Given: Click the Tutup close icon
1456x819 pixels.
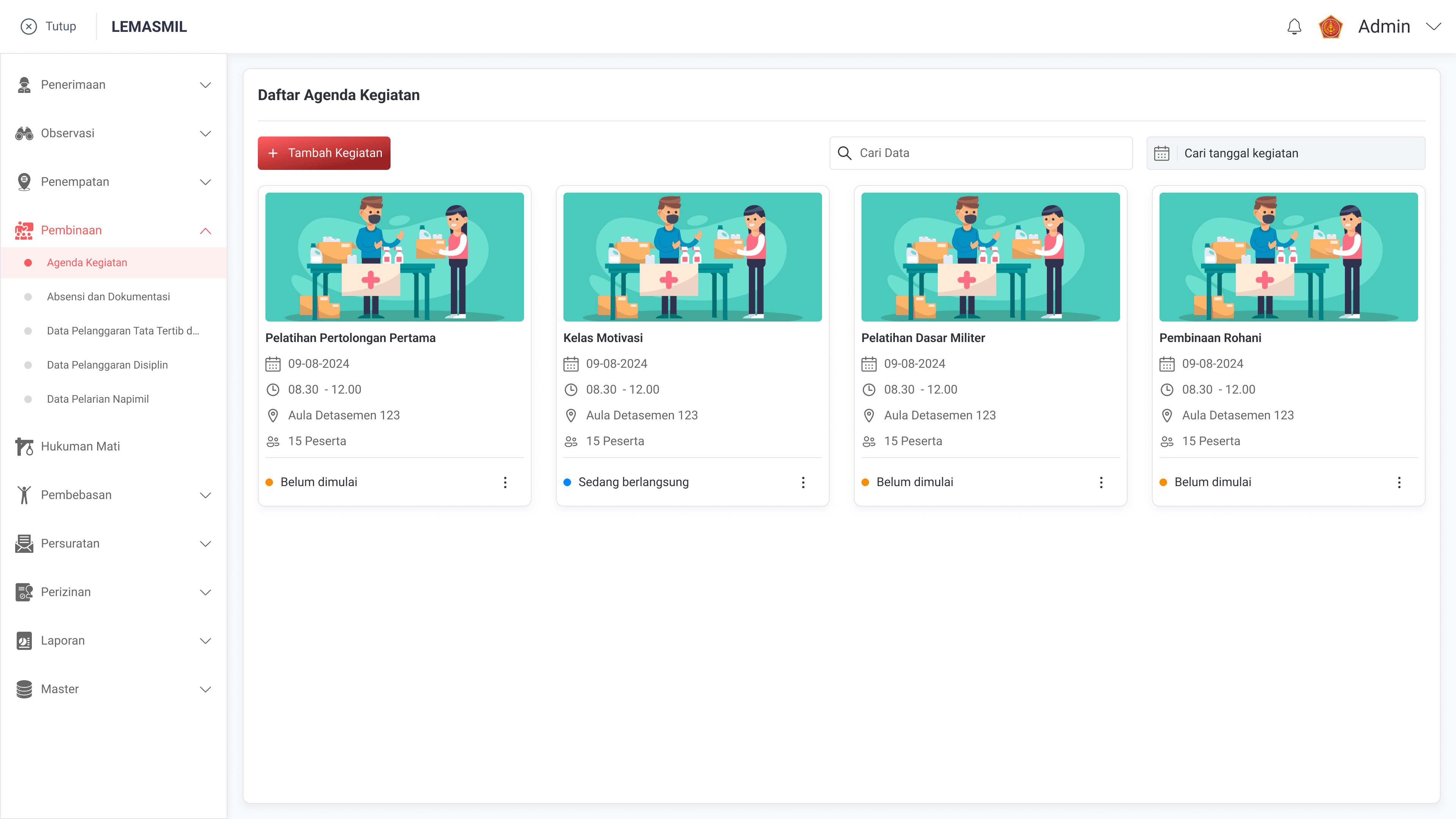Looking at the screenshot, I should 28,27.
